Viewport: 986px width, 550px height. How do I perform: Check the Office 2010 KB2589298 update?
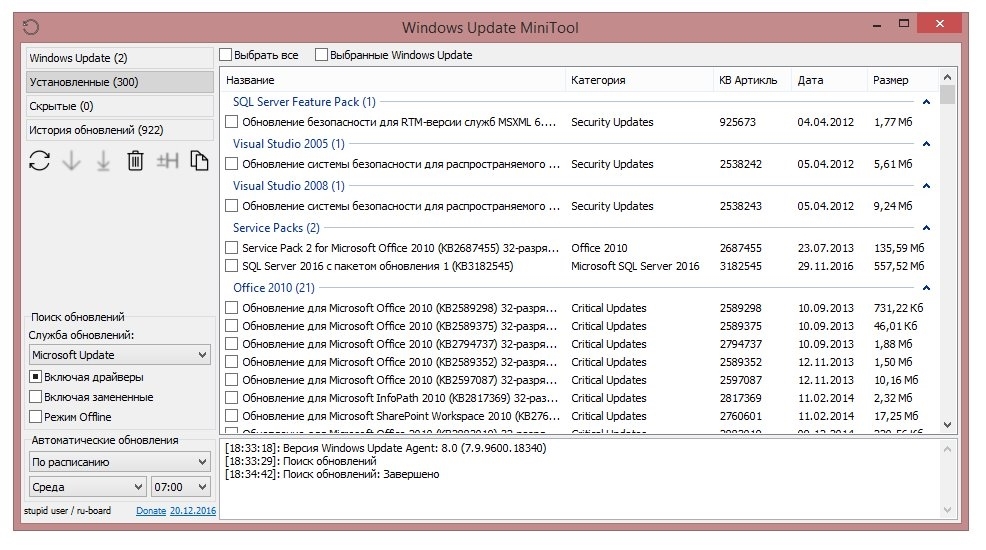coord(231,308)
